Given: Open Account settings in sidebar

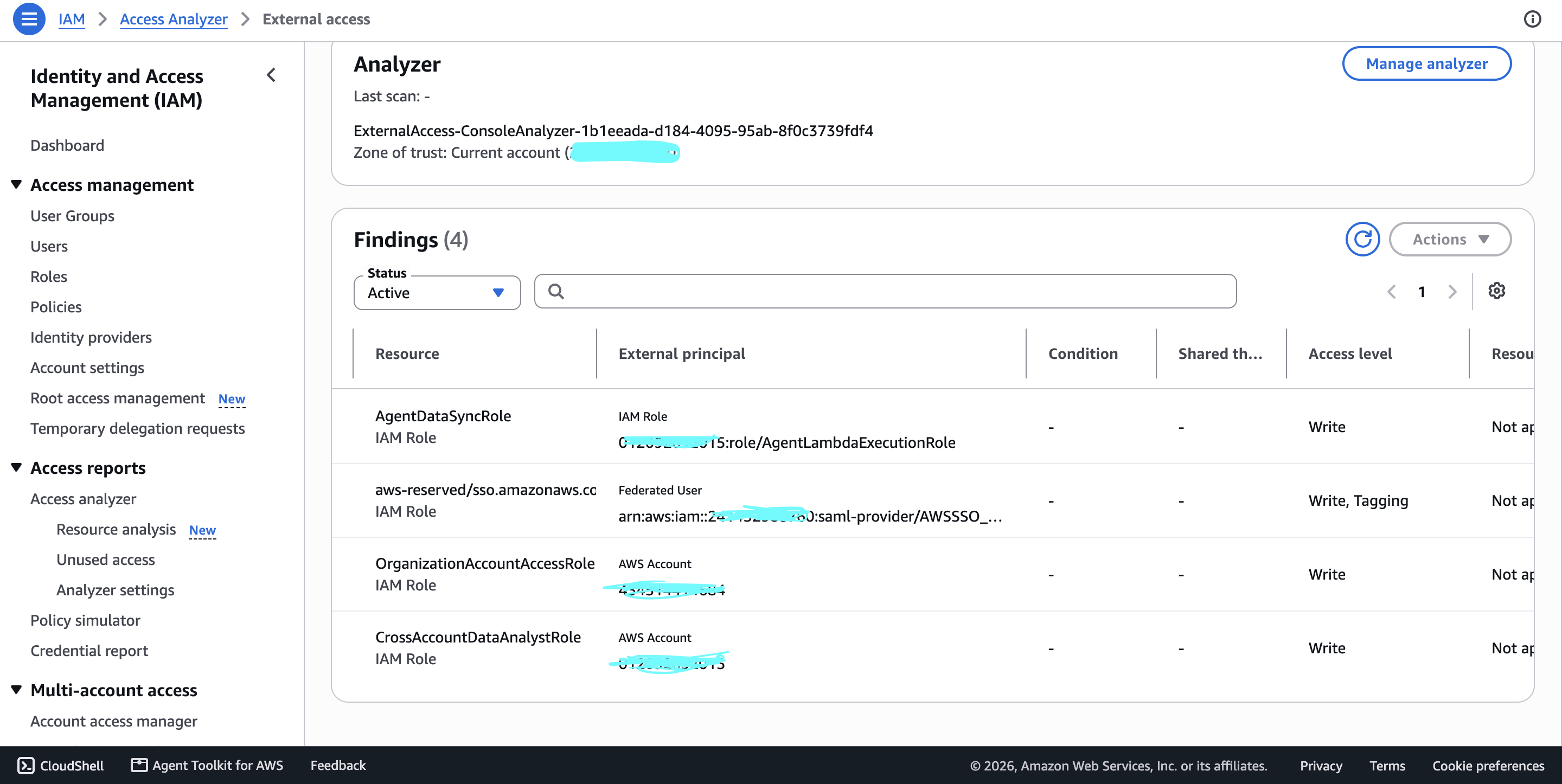Looking at the screenshot, I should tap(87, 368).
